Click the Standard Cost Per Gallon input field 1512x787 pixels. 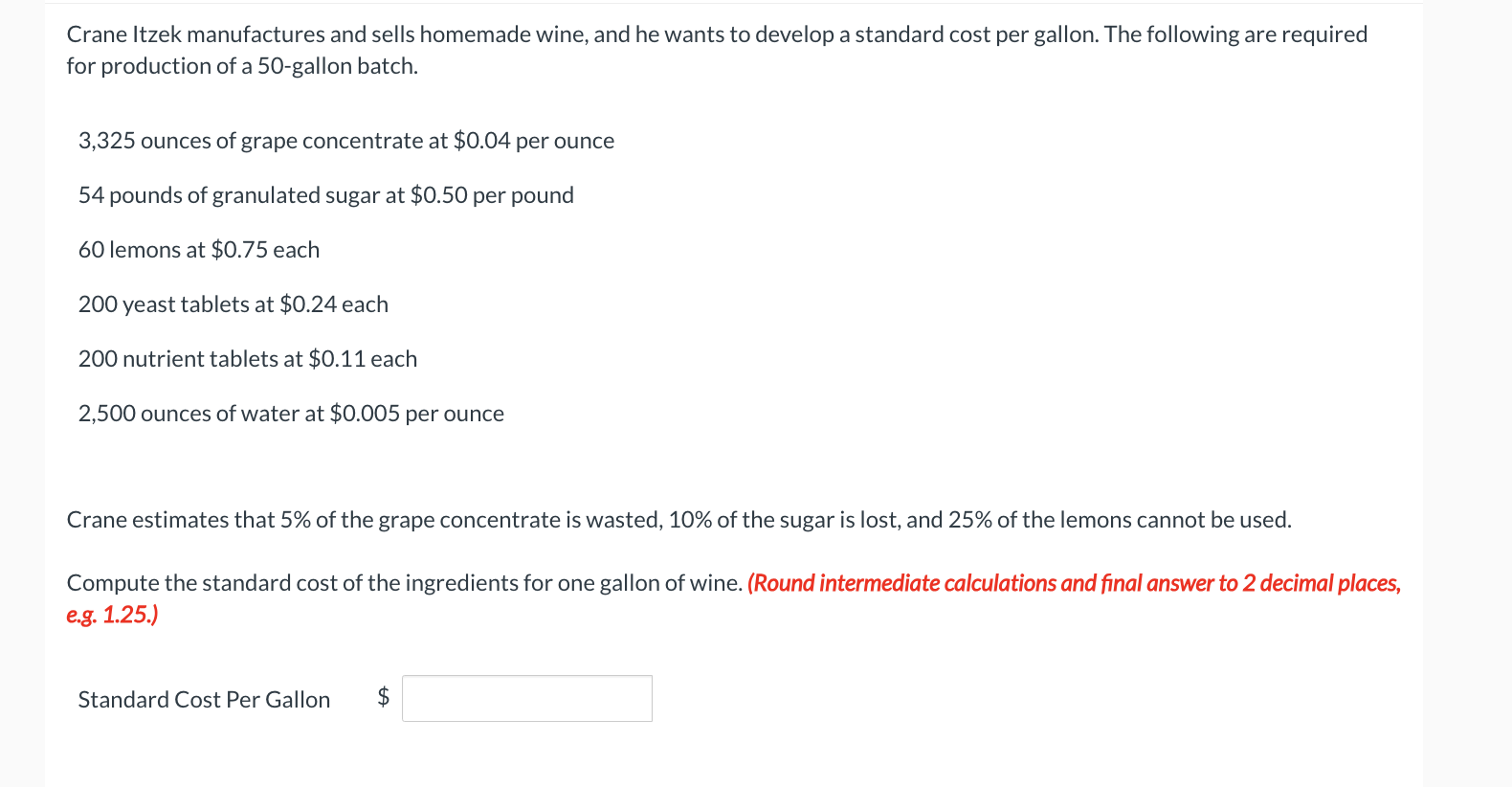click(x=526, y=699)
